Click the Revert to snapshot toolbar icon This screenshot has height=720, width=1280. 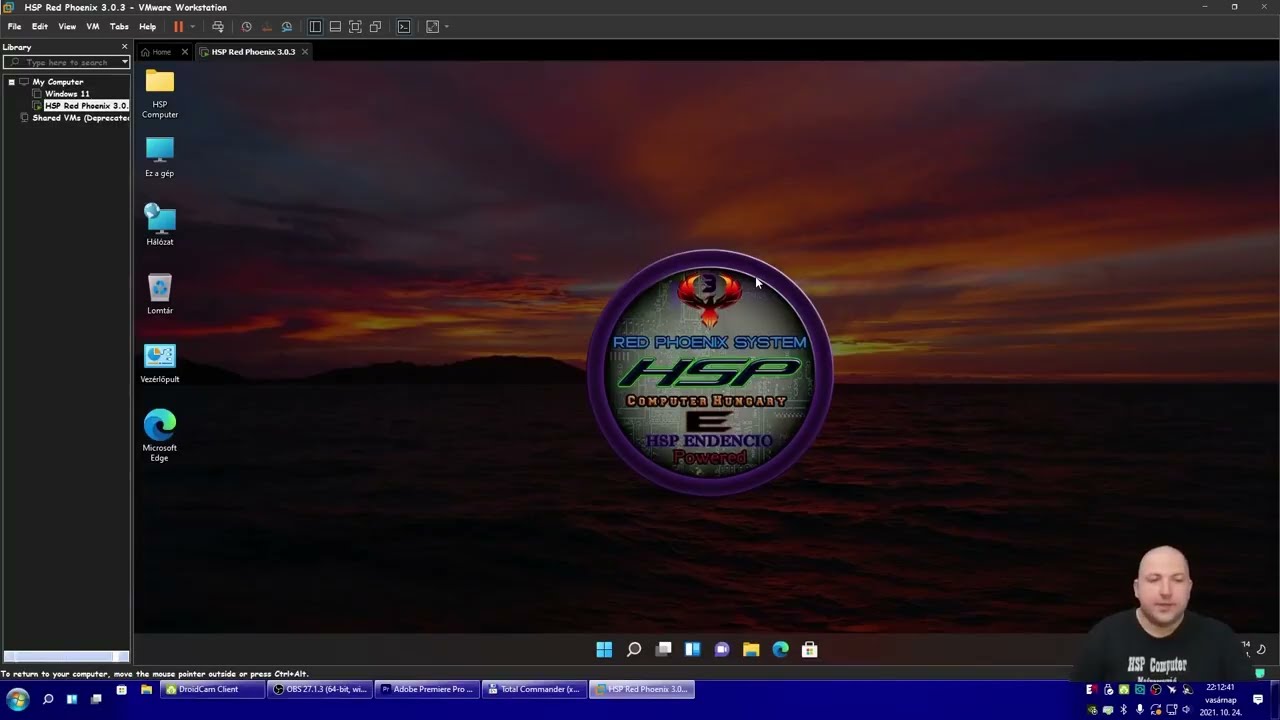click(x=266, y=27)
